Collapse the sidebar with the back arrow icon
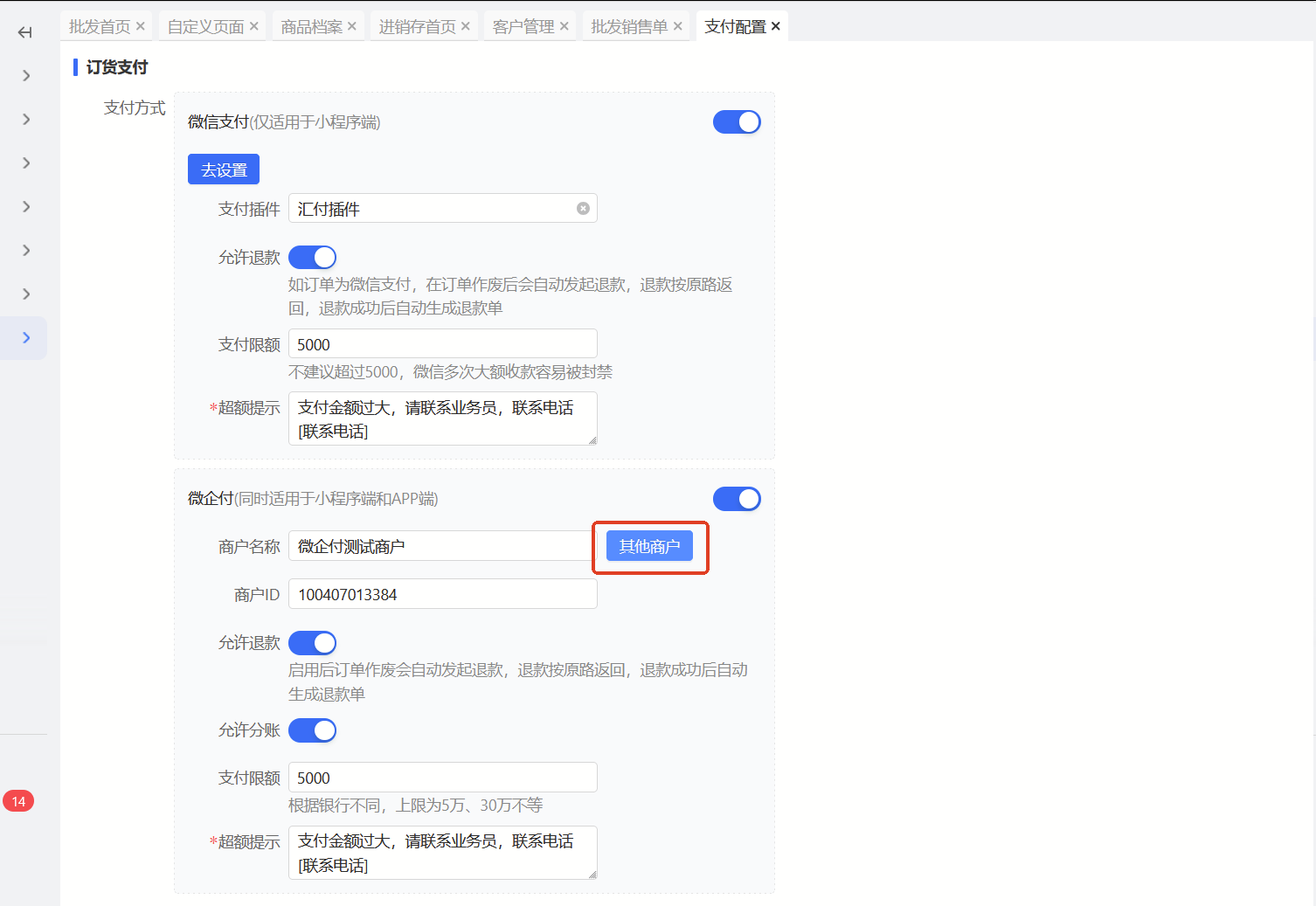 (x=24, y=32)
